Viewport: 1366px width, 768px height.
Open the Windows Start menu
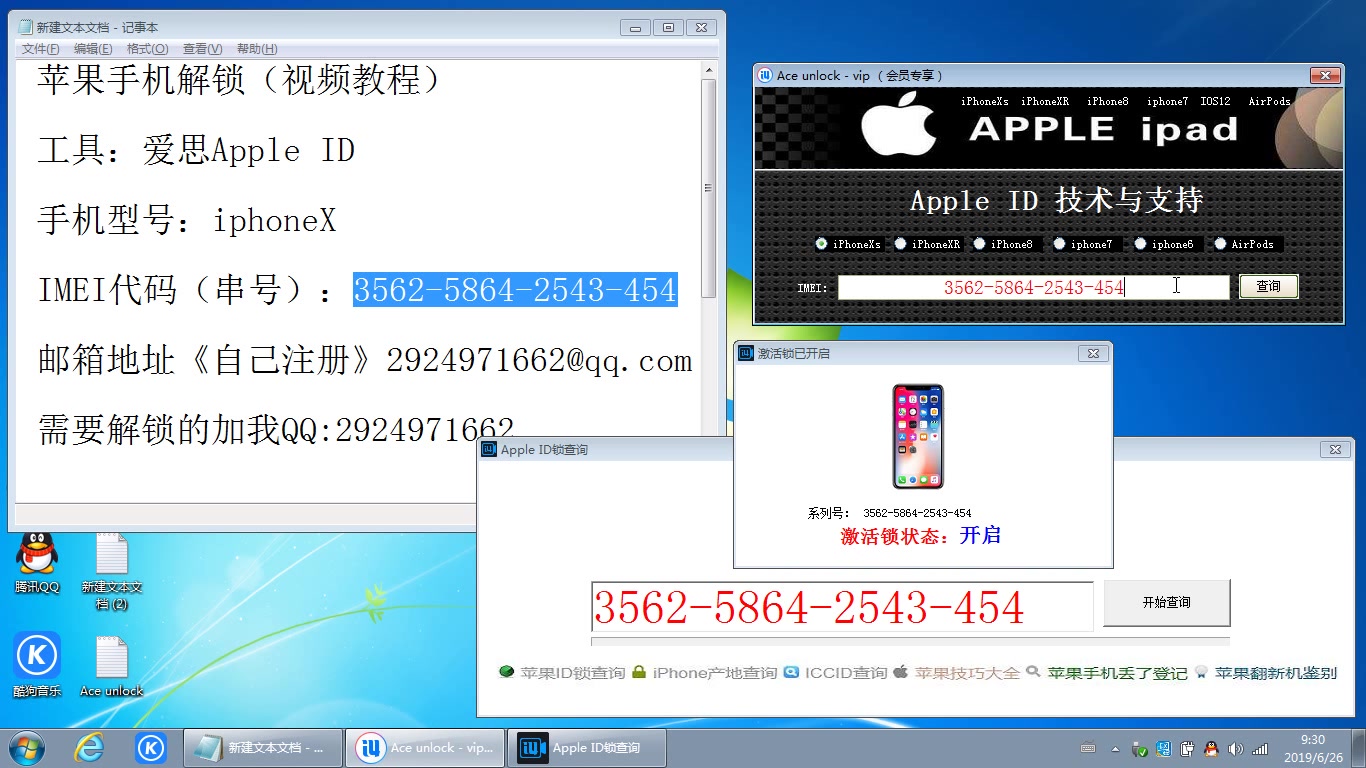point(26,748)
